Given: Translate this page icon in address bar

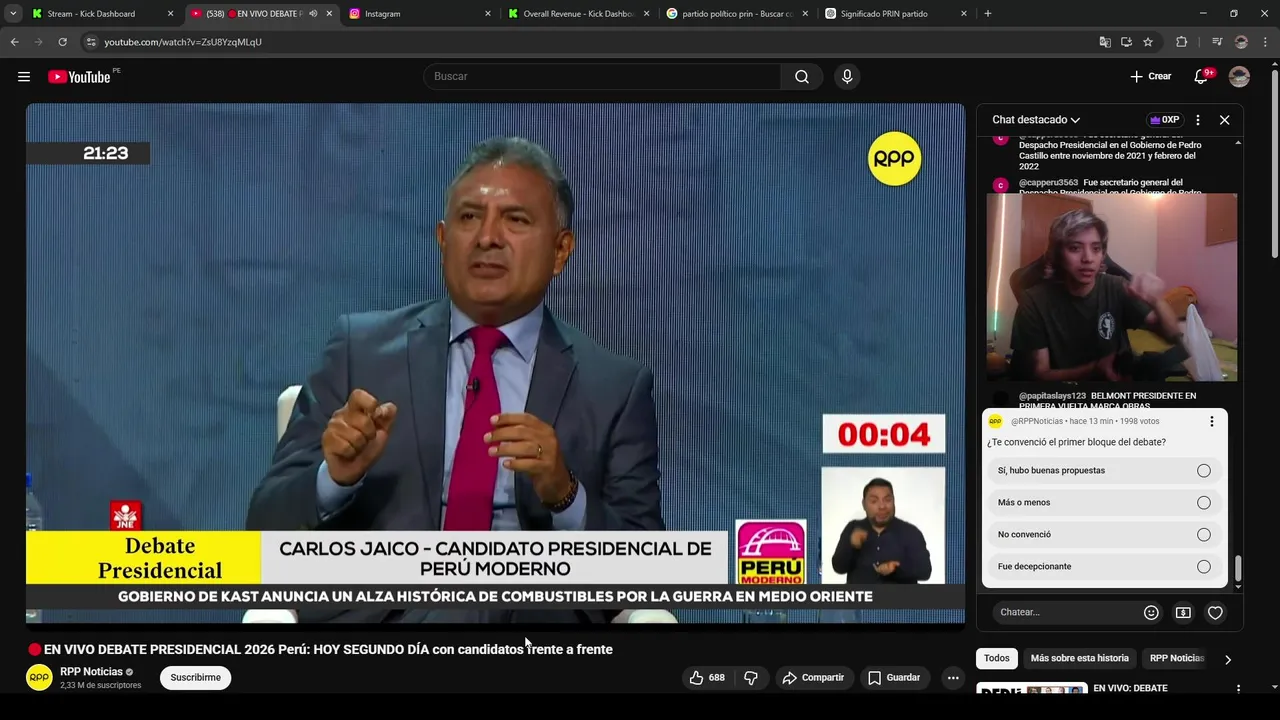Looking at the screenshot, I should (x=1104, y=42).
